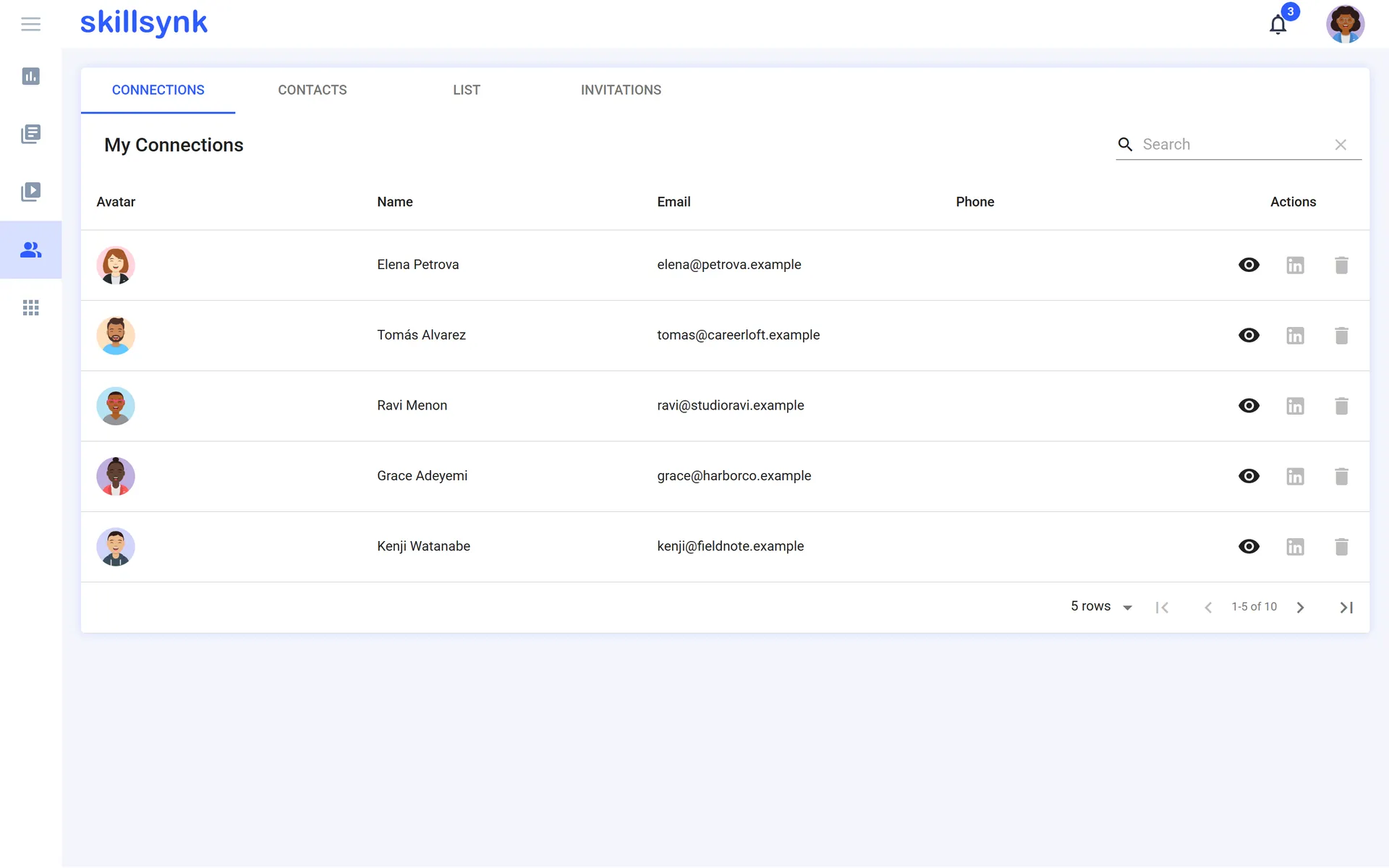Expand the 5 rows per page dropdown

click(1101, 606)
